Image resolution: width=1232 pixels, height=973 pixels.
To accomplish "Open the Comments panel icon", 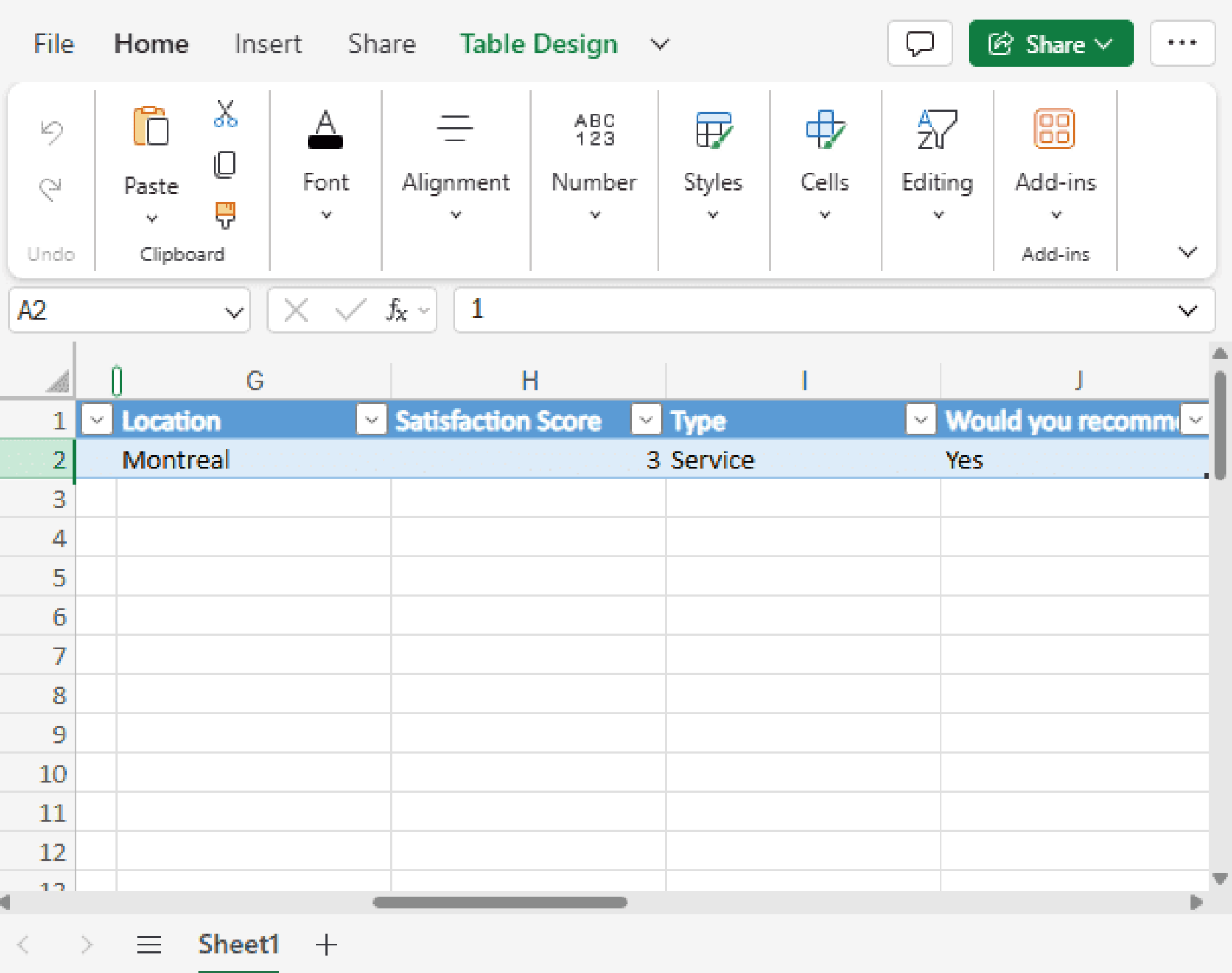I will [920, 43].
